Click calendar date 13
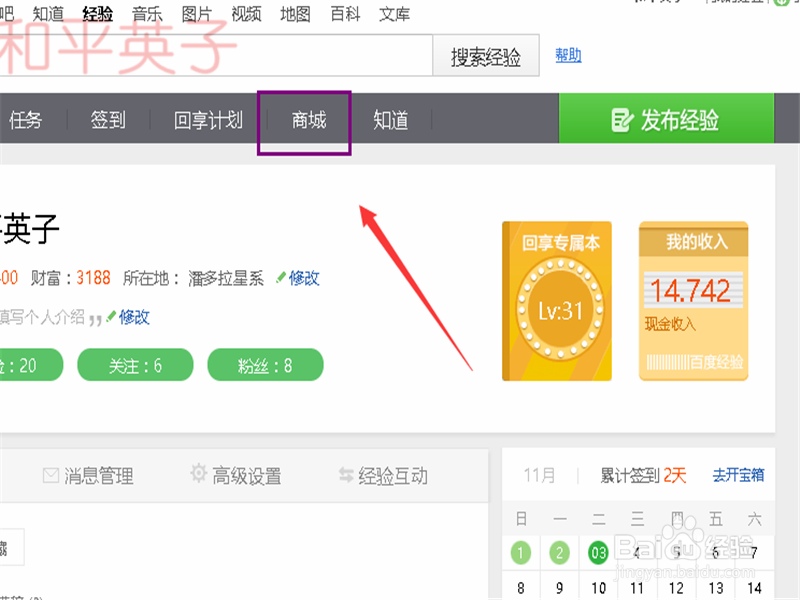 coord(716,588)
